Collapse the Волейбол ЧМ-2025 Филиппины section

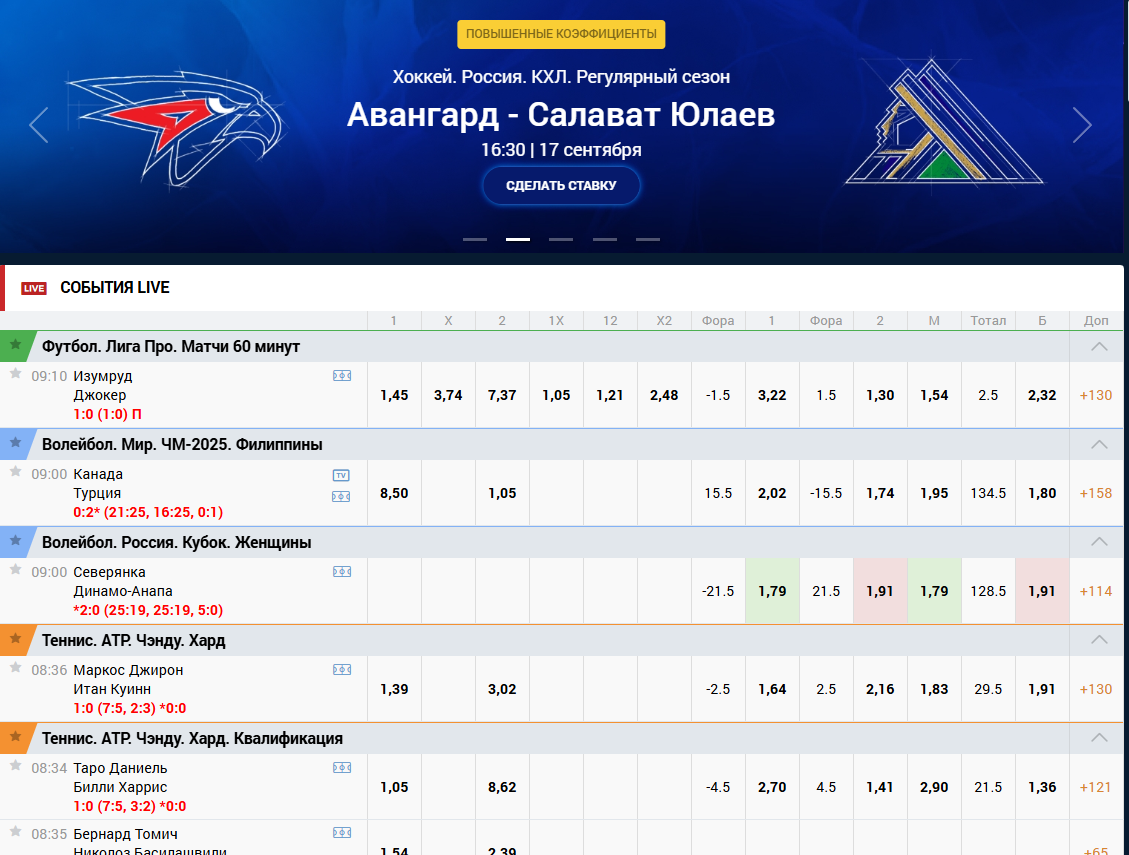click(x=1099, y=444)
